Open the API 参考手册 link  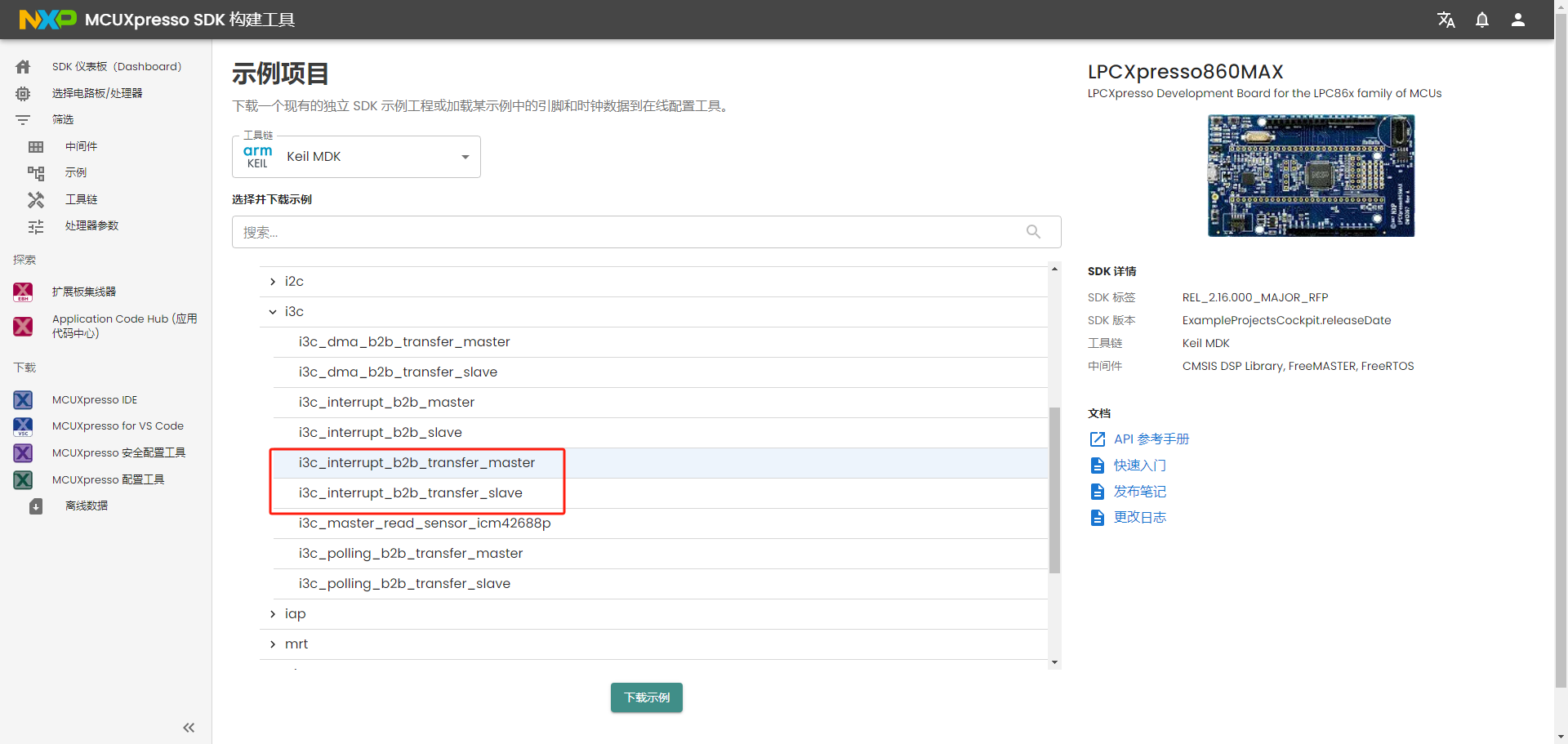1151,439
